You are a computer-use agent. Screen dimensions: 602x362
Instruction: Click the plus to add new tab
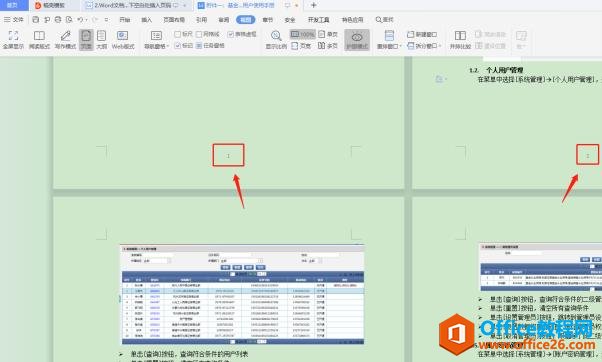(x=314, y=5)
